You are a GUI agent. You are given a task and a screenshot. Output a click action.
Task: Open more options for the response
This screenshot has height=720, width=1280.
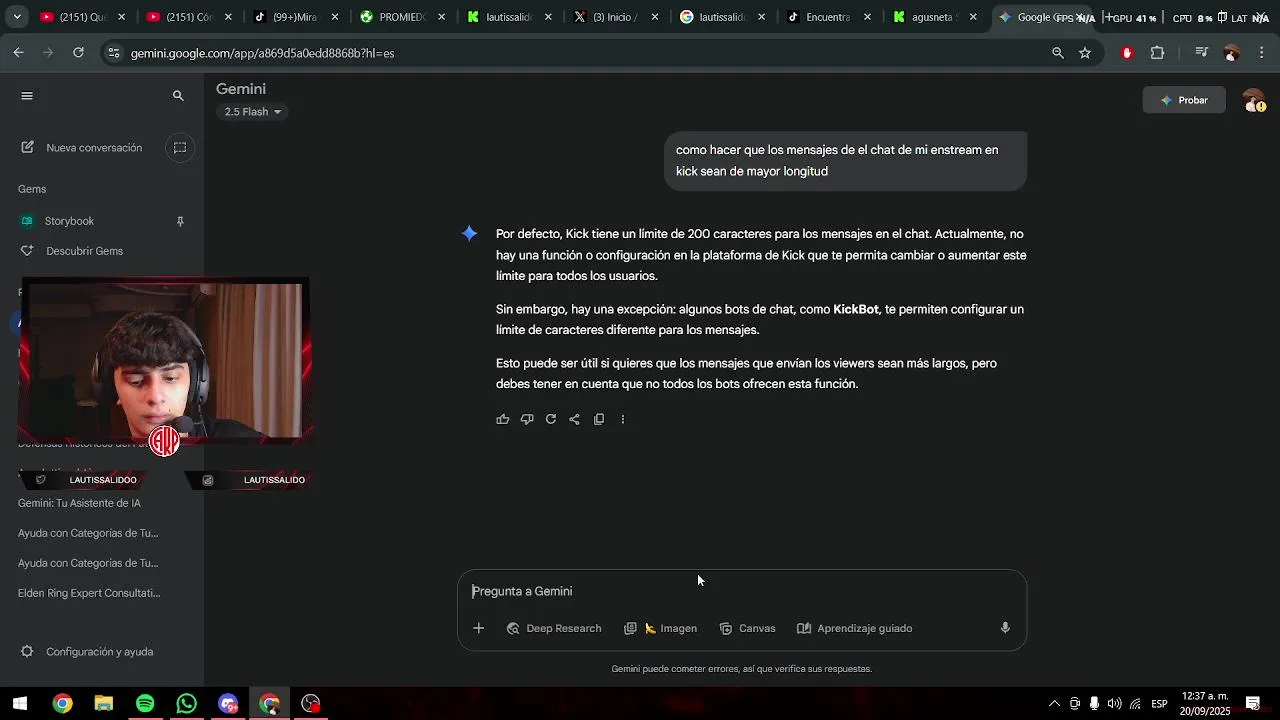click(622, 419)
